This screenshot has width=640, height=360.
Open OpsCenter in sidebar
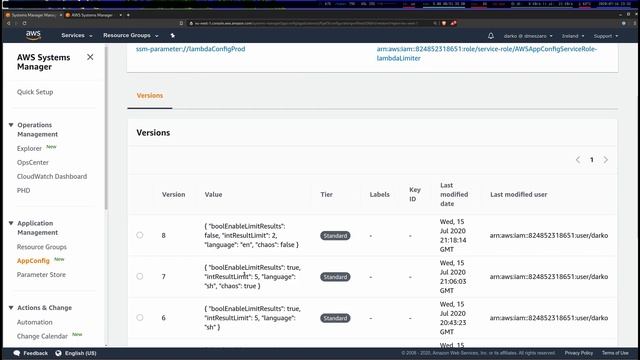pyautogui.click(x=33, y=162)
